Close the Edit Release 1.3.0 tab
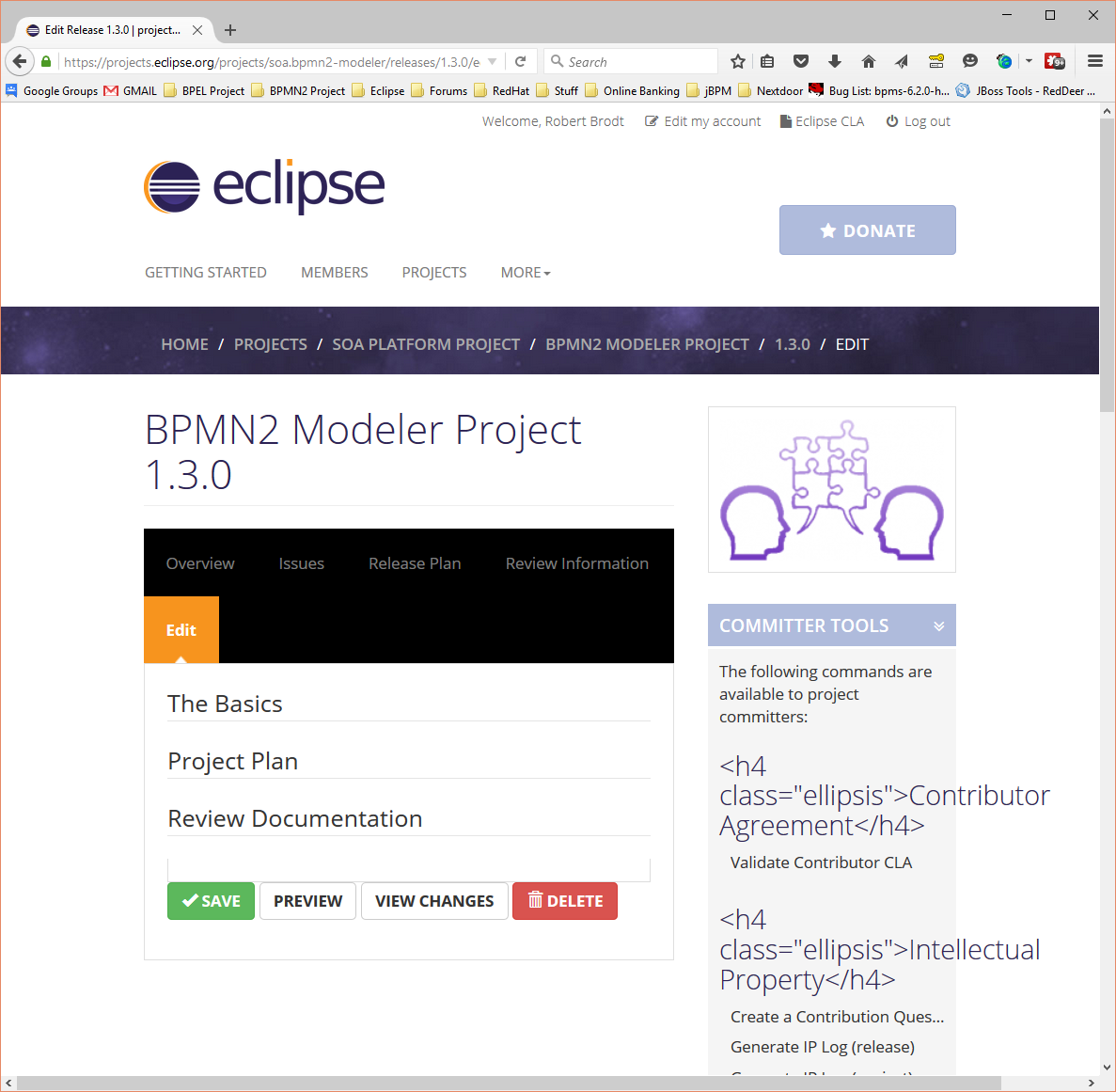The image size is (1116, 1092). (197, 30)
